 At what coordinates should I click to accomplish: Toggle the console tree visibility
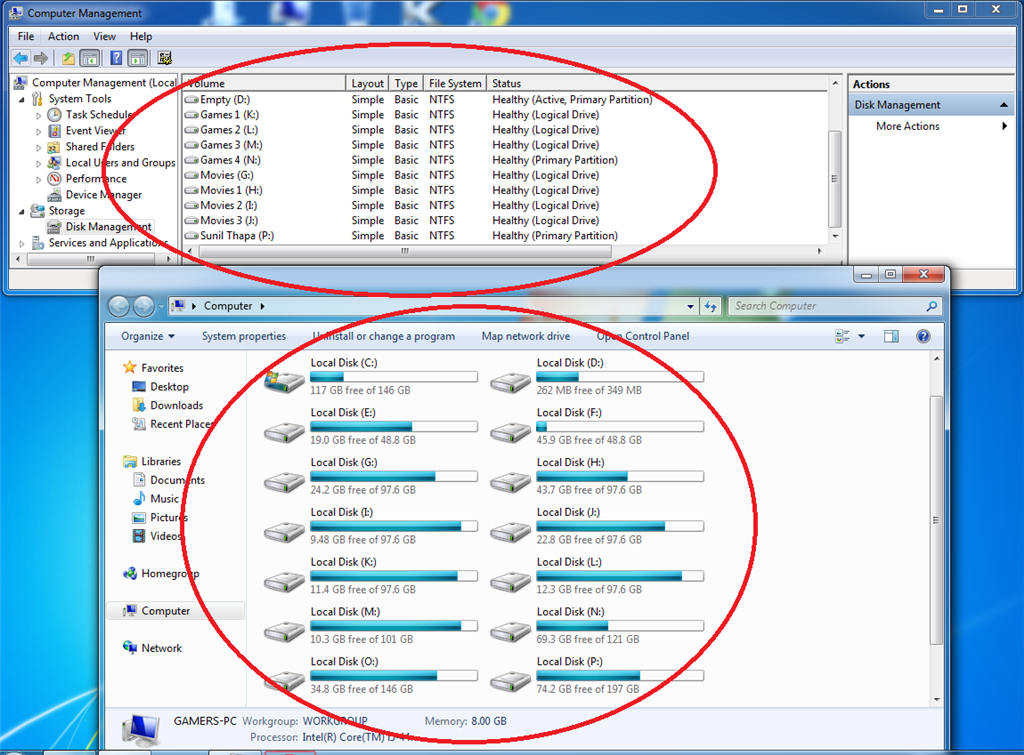89,57
